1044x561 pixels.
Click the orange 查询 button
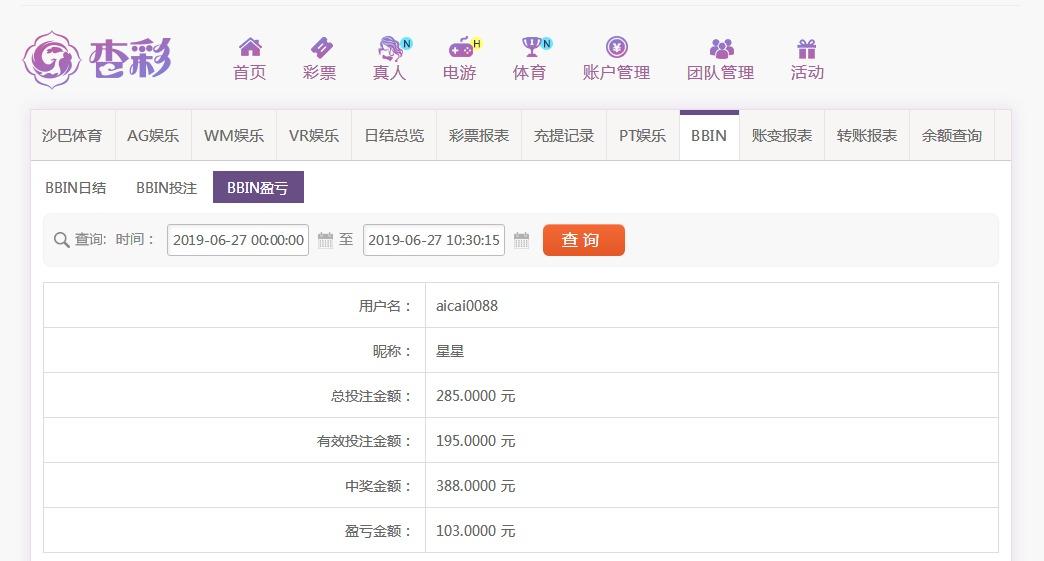point(584,240)
